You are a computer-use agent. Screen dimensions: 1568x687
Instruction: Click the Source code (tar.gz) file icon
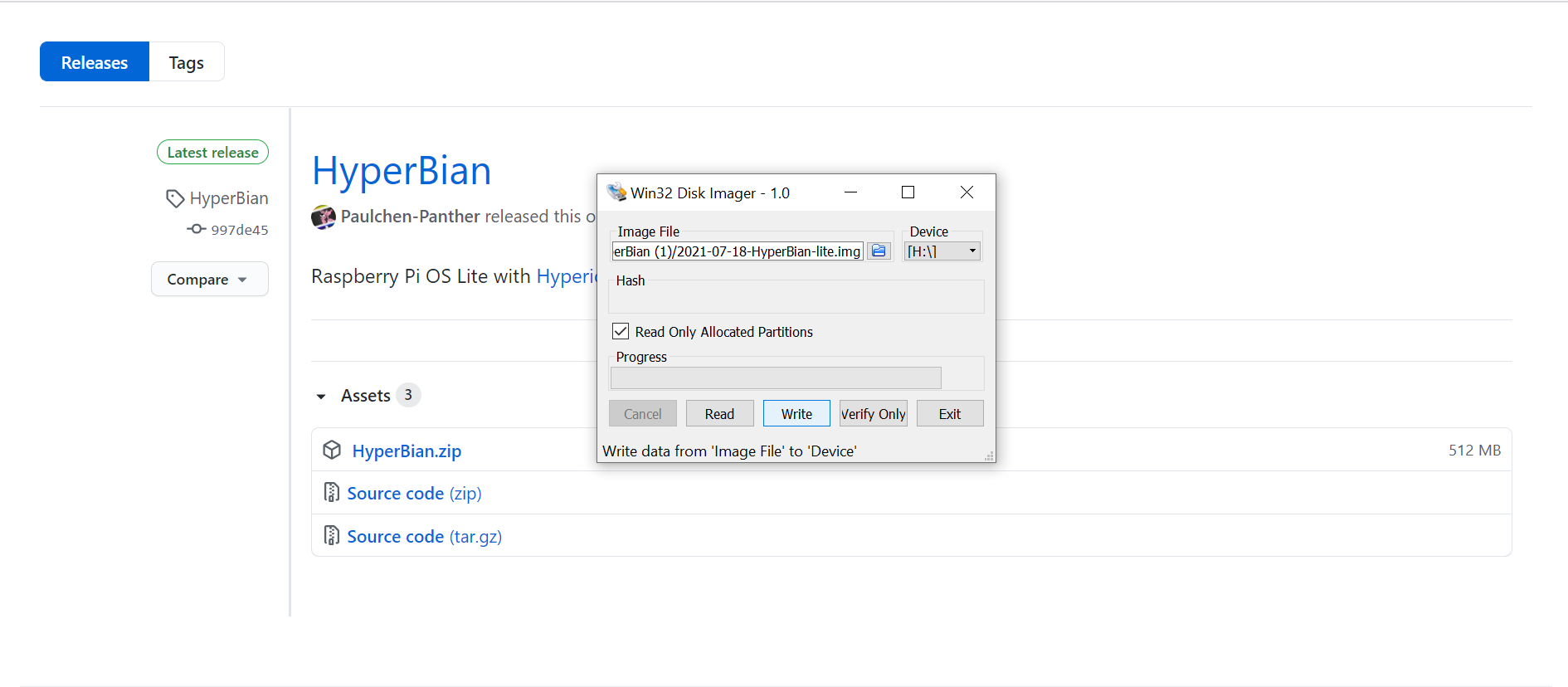pyautogui.click(x=332, y=536)
